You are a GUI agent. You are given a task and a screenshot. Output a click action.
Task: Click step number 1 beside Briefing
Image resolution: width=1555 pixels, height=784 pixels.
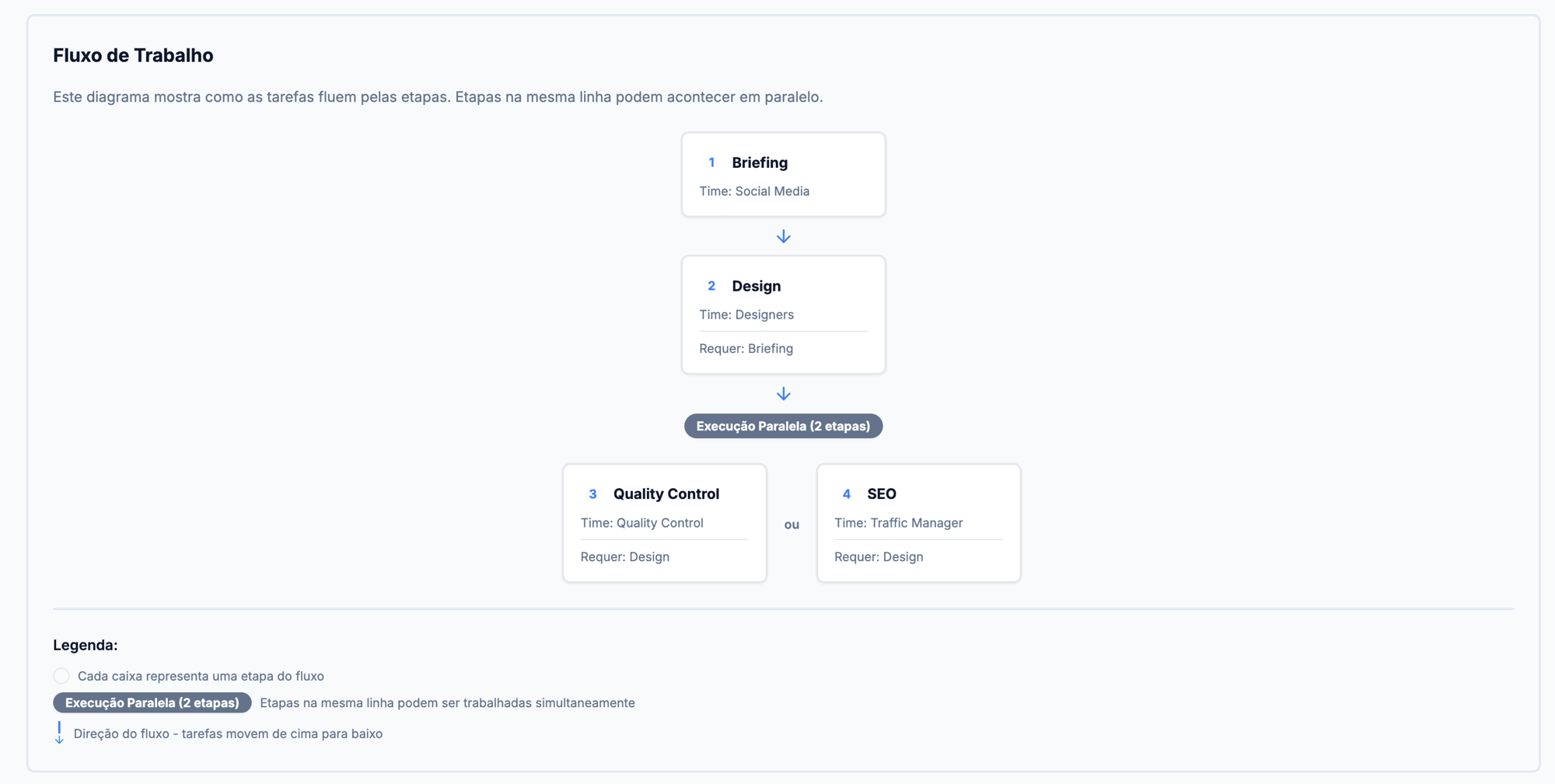click(x=711, y=162)
